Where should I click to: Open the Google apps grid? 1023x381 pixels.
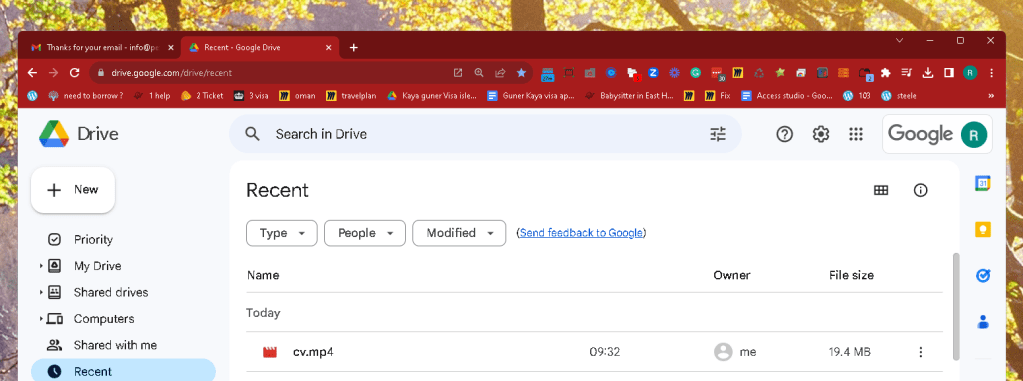(x=856, y=134)
